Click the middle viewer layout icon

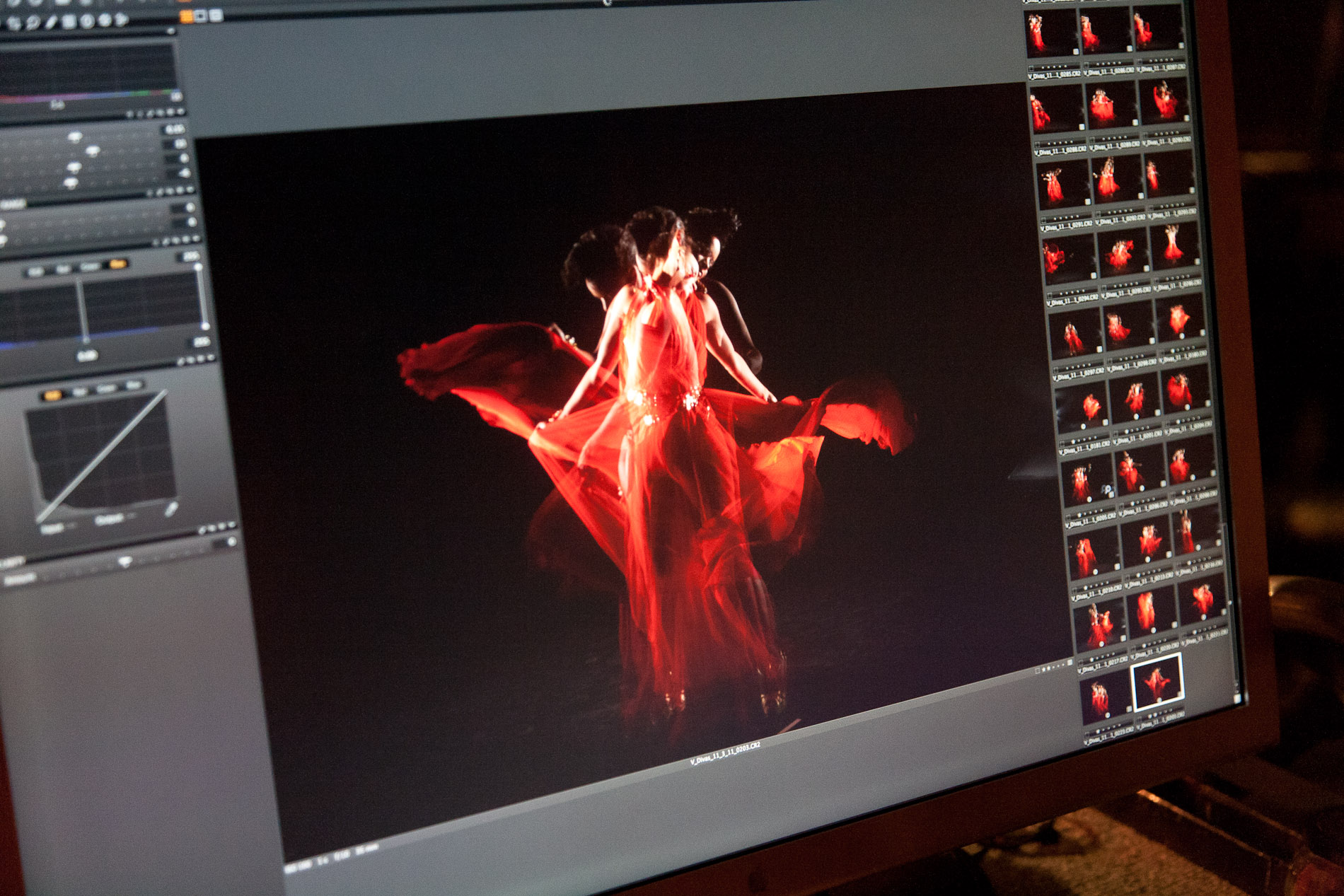coord(202,16)
